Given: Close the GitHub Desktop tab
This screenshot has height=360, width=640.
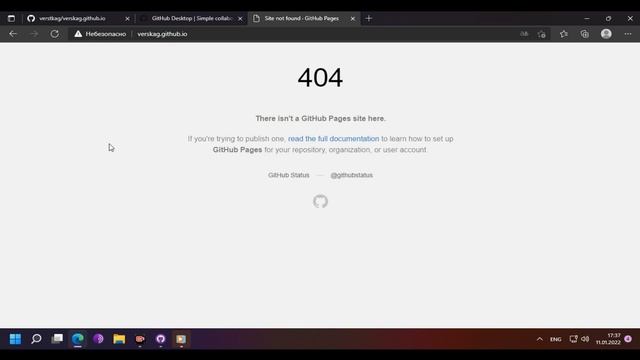Looking at the screenshot, I should [x=240, y=19].
